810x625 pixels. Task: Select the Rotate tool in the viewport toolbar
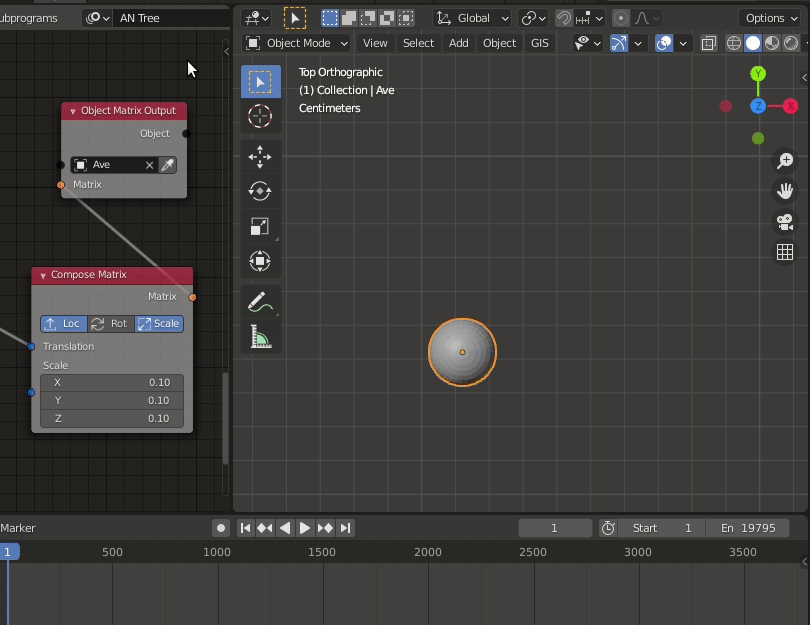click(x=260, y=191)
